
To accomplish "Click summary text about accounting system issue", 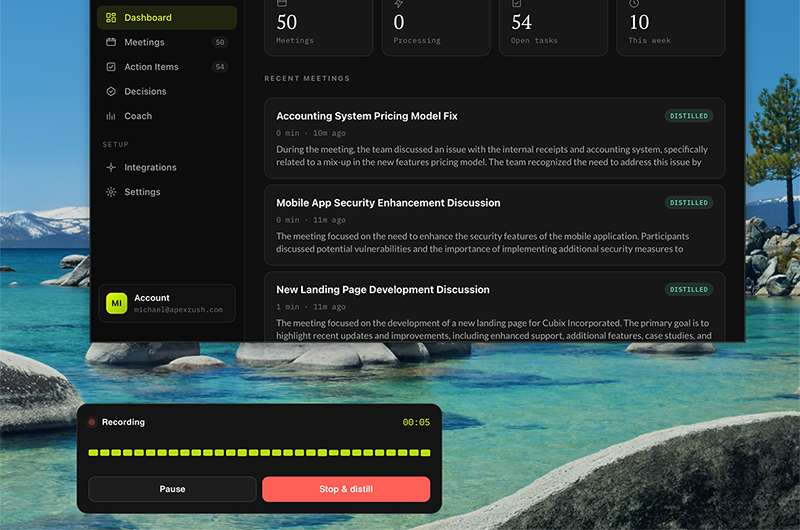I will (492, 156).
